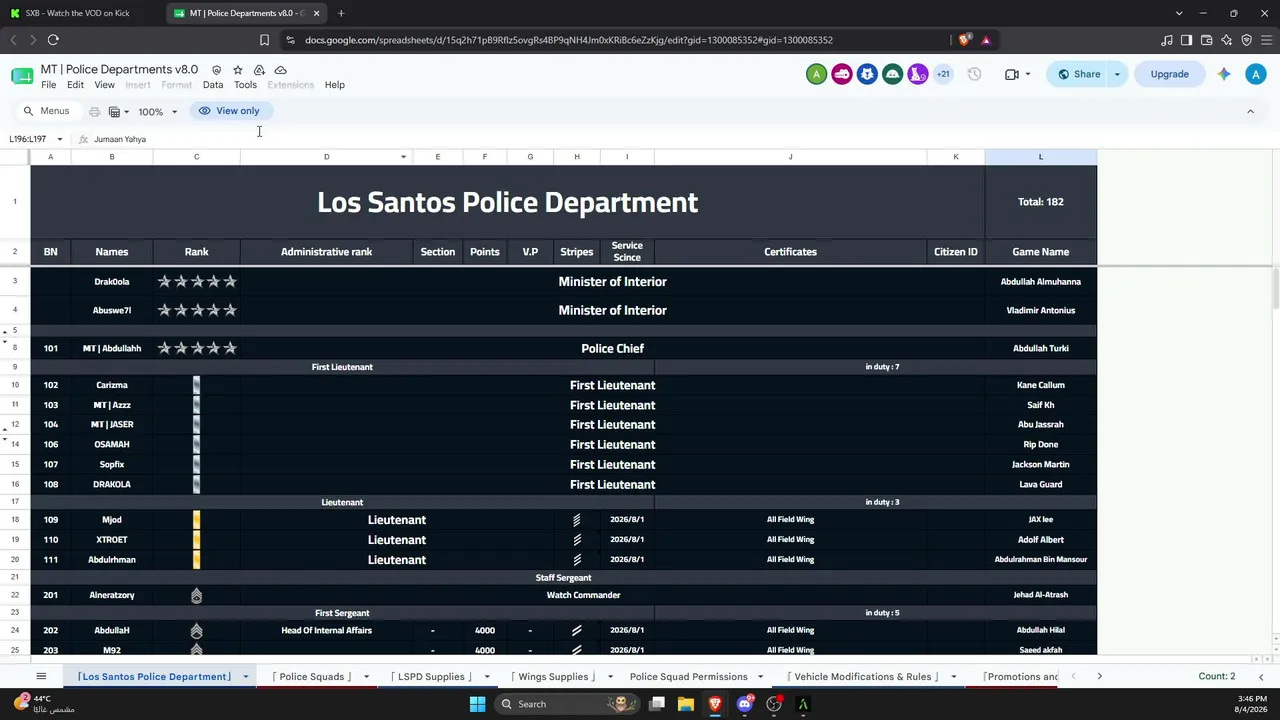Switch to the Wings Supplies tab
This screenshot has height=720, width=1280.
(553, 677)
